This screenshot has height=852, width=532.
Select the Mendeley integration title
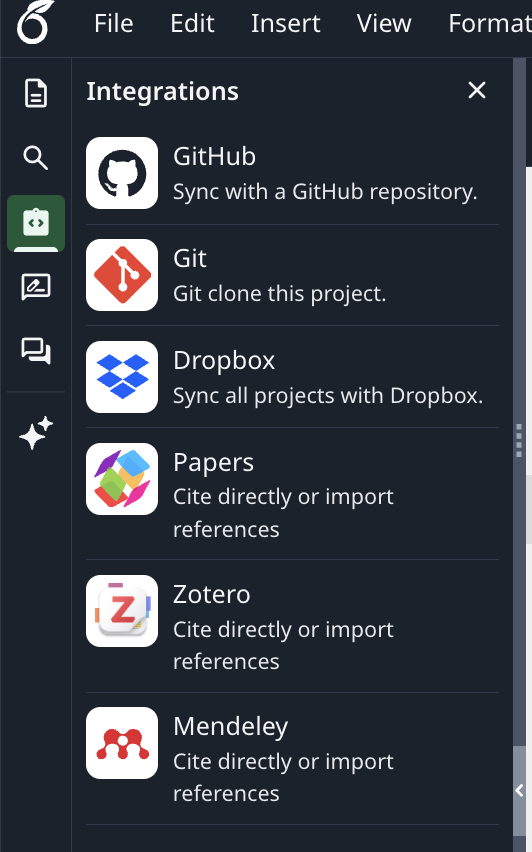click(x=230, y=726)
